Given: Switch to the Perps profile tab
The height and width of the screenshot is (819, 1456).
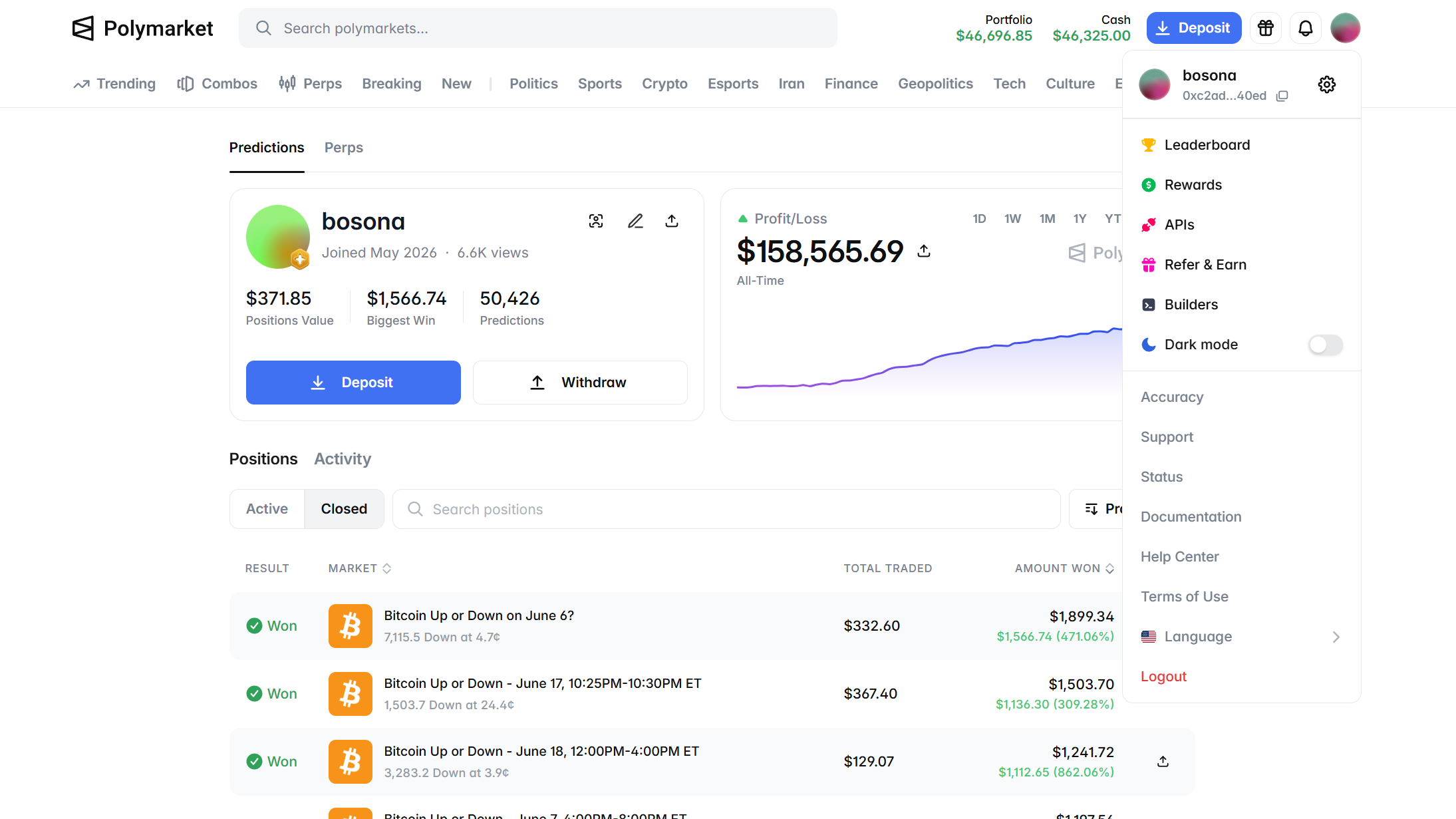Looking at the screenshot, I should [343, 148].
